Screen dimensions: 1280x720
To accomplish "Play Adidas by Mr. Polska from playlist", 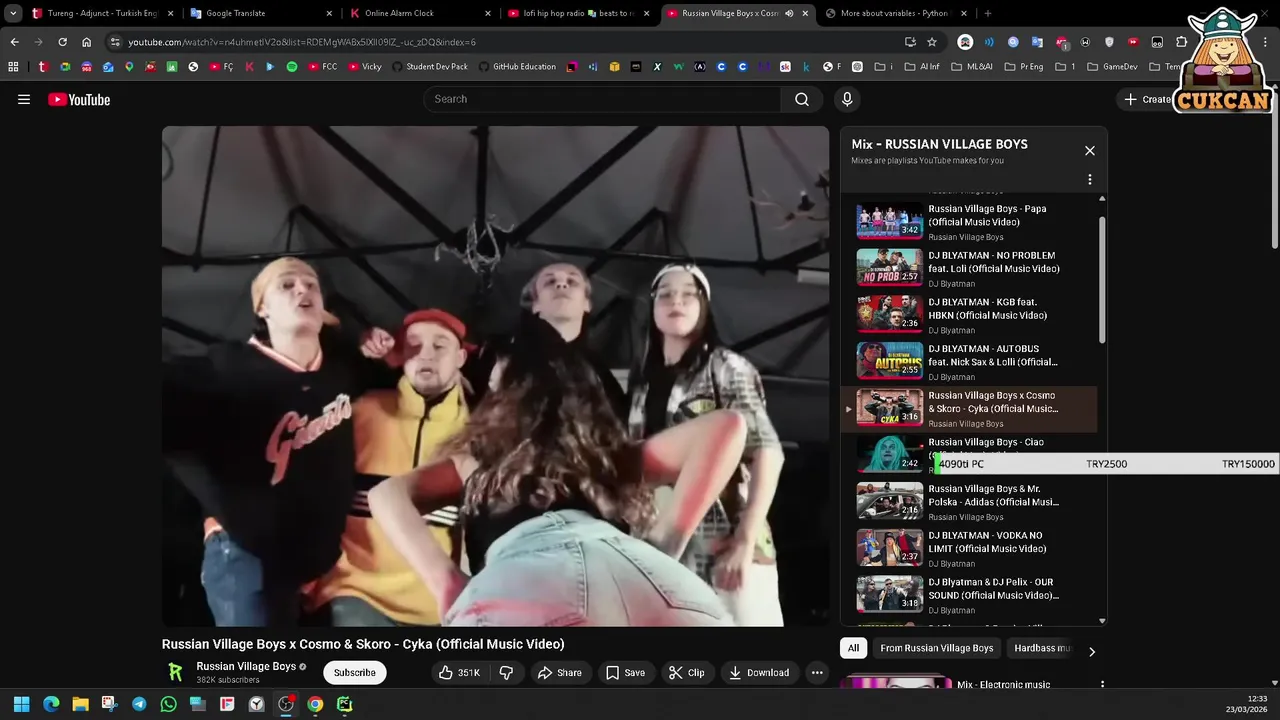I will coord(969,501).
